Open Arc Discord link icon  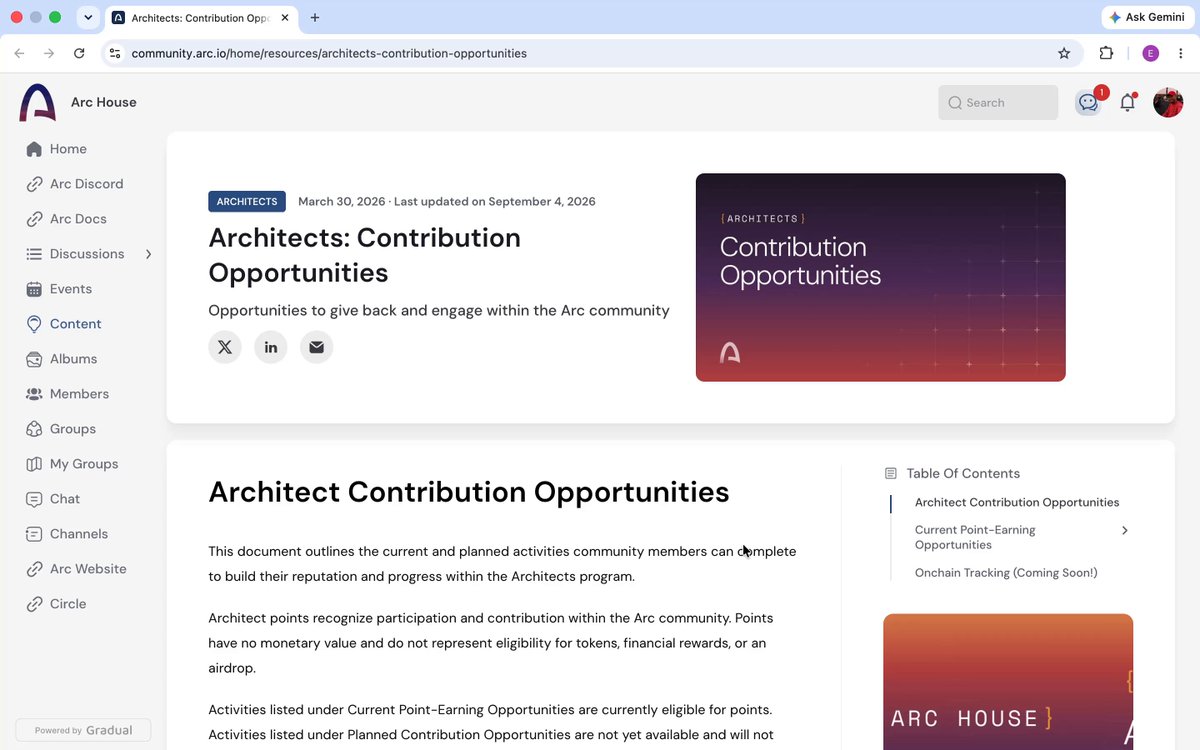coord(34,184)
